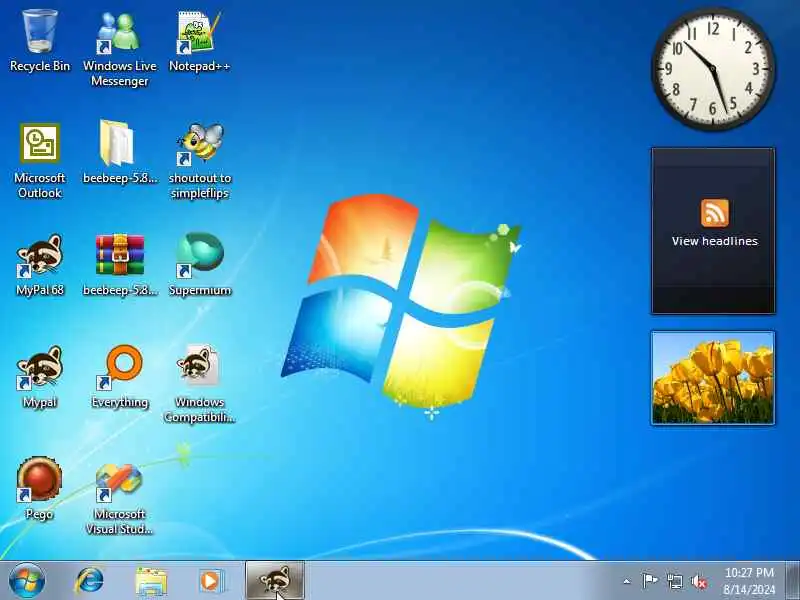
Task: Click the Show desktop button
Action: pyautogui.click(x=793, y=581)
